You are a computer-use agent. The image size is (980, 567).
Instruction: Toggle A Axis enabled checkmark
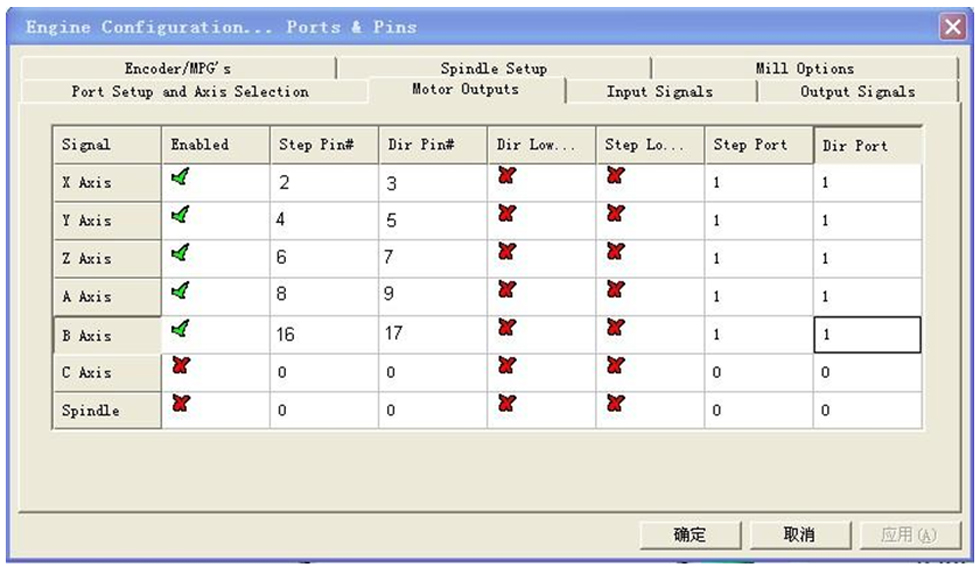pyautogui.click(x=180, y=290)
